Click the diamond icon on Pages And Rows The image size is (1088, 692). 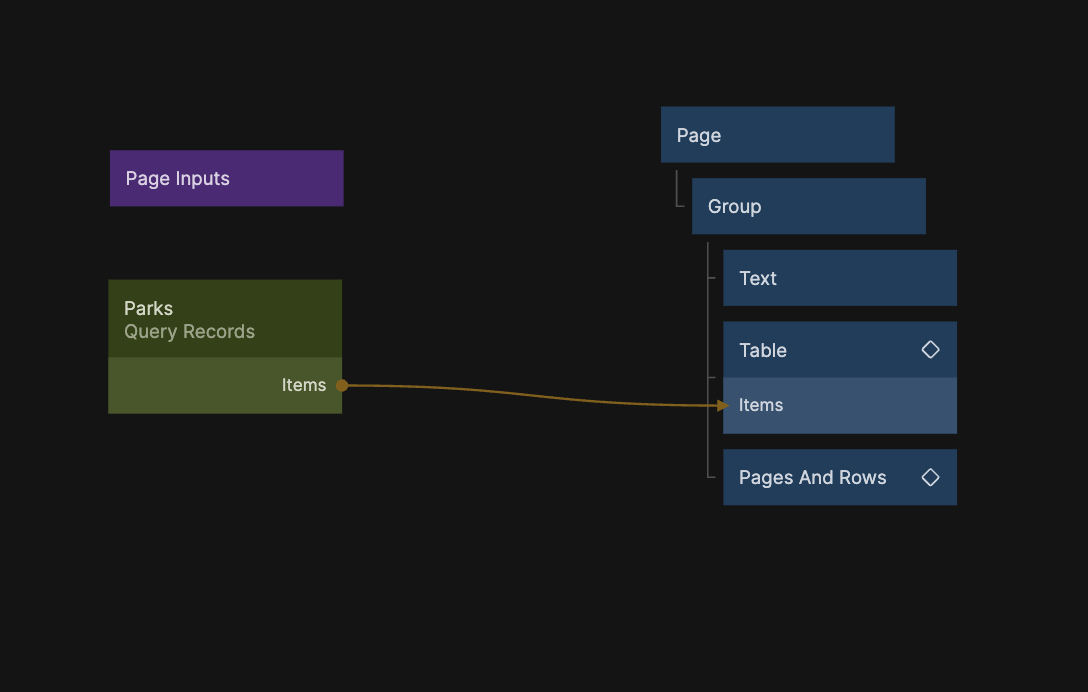coord(930,478)
